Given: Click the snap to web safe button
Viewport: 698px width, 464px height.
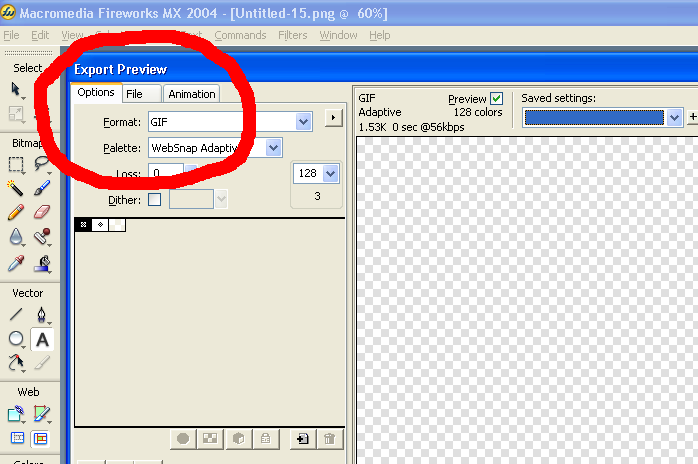Looking at the screenshot, I should click(x=239, y=439).
